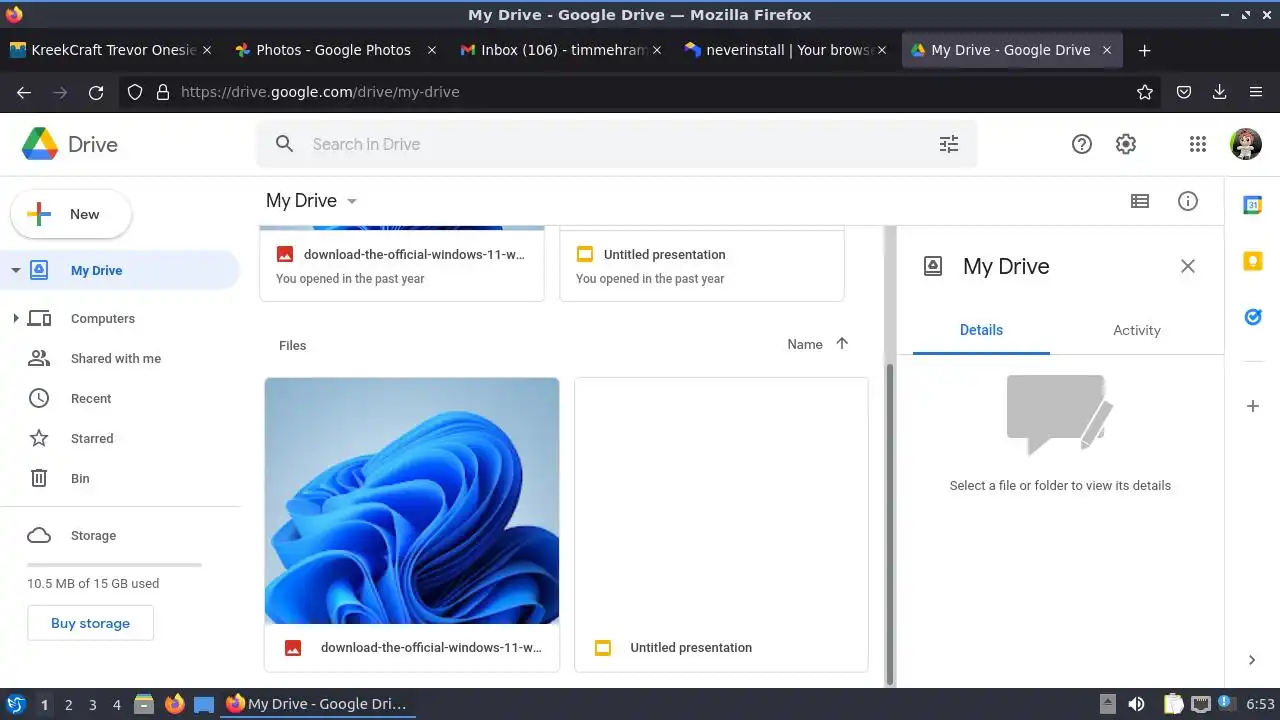Launch Firefox from taskbar launcher

pyautogui.click(x=175, y=704)
